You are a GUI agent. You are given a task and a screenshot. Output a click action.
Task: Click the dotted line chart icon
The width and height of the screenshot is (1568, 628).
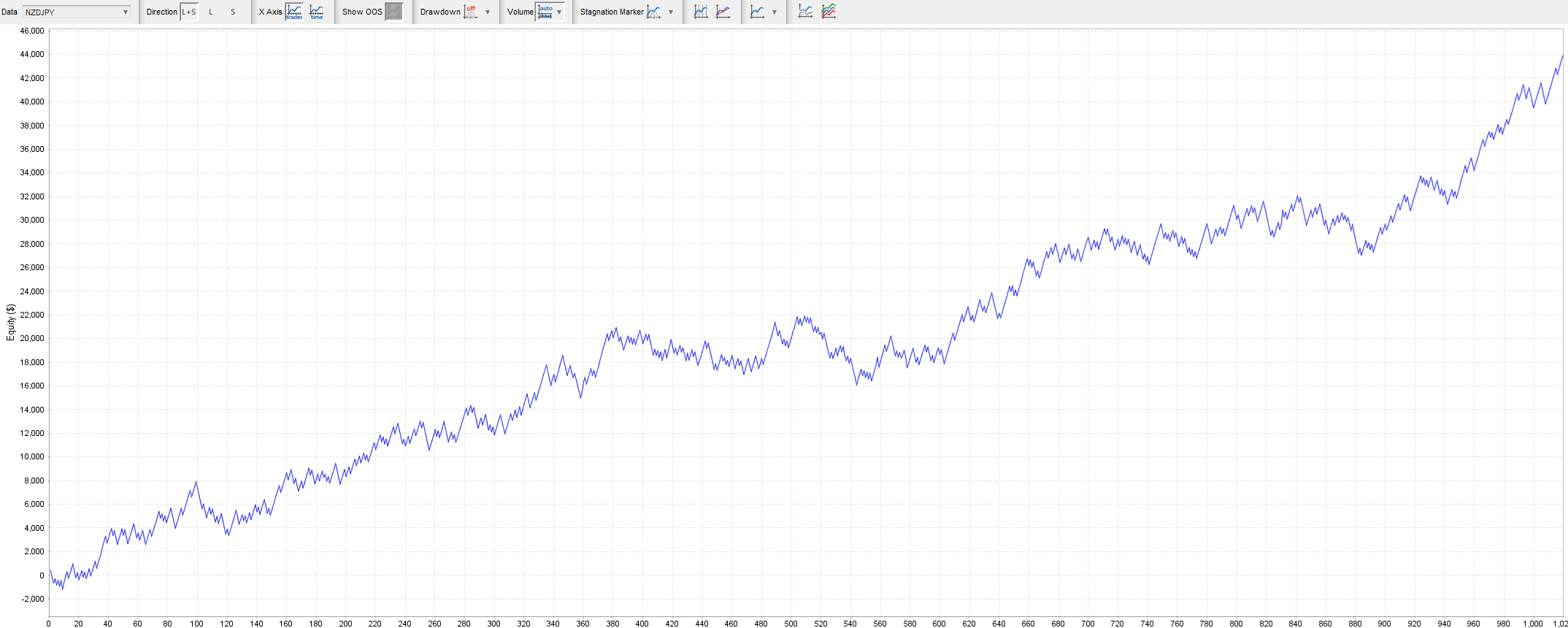click(x=806, y=12)
